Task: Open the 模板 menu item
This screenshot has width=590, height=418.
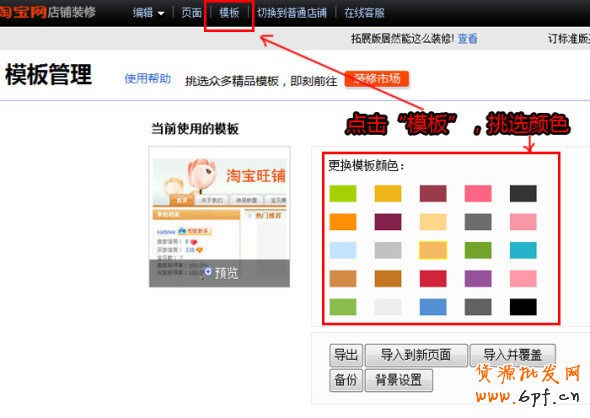Action: pos(229,13)
